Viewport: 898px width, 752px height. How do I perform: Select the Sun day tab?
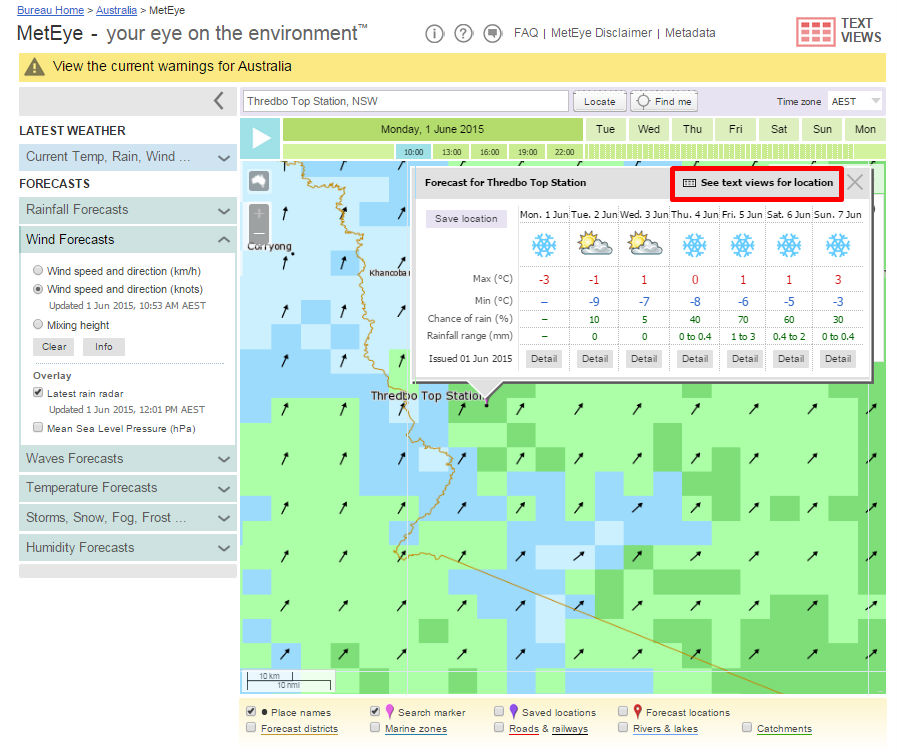[x=822, y=129]
